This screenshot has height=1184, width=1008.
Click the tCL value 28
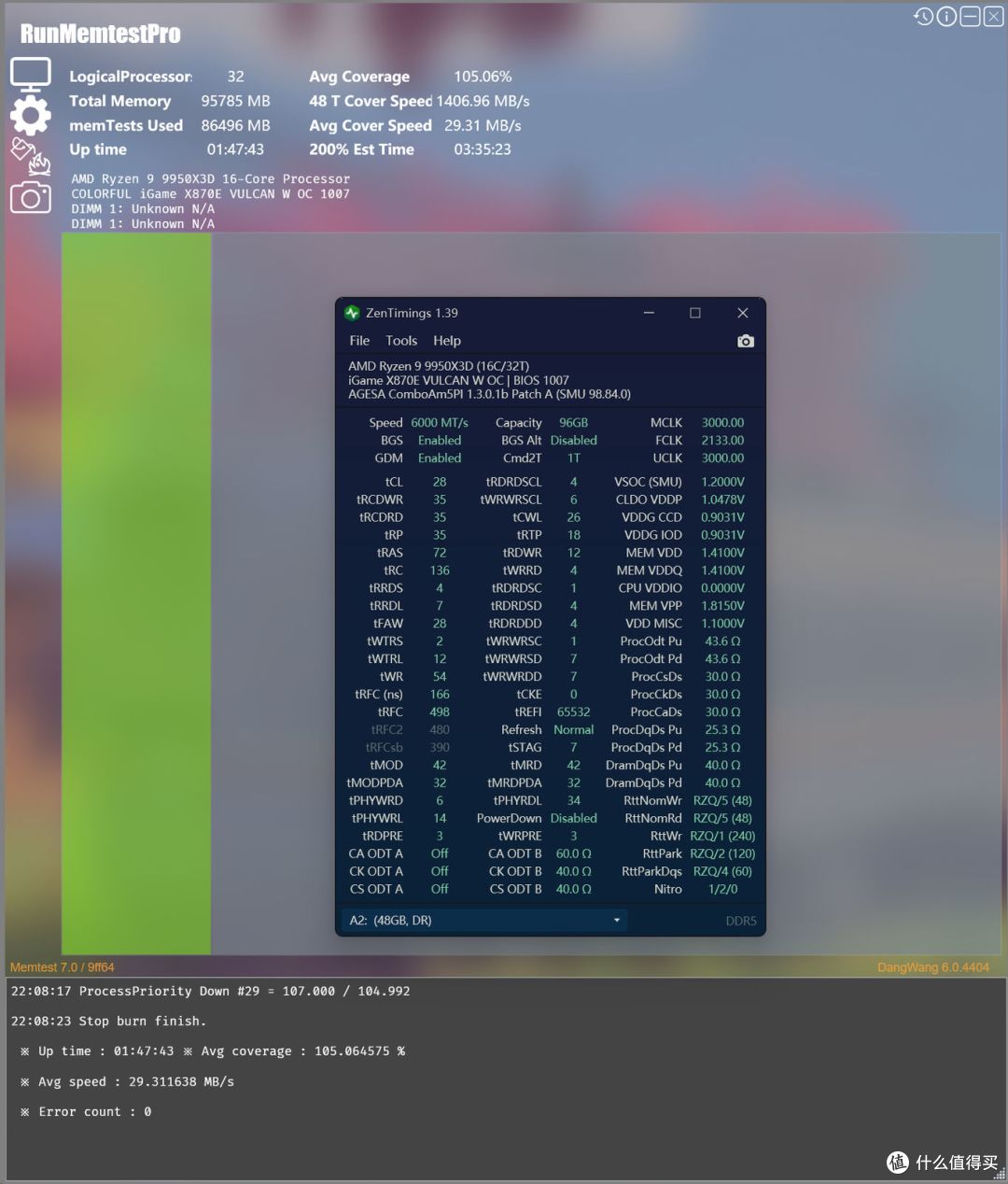click(x=440, y=483)
